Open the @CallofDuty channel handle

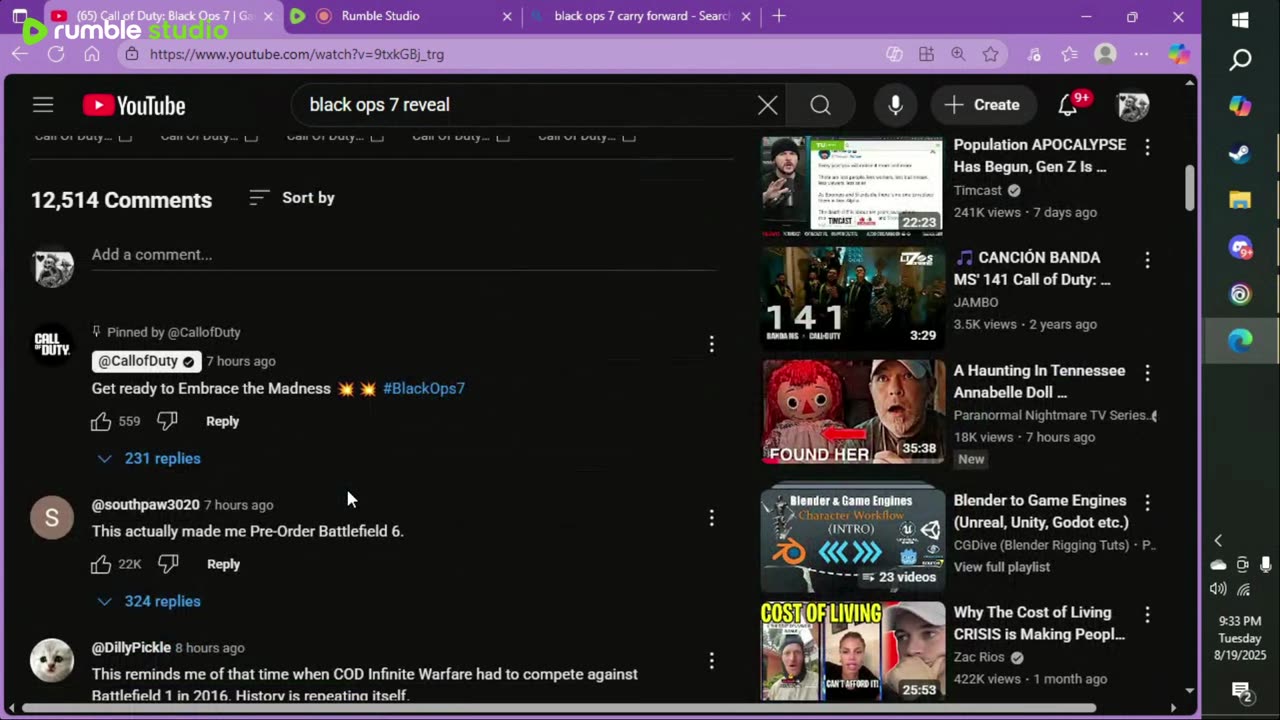[146, 361]
